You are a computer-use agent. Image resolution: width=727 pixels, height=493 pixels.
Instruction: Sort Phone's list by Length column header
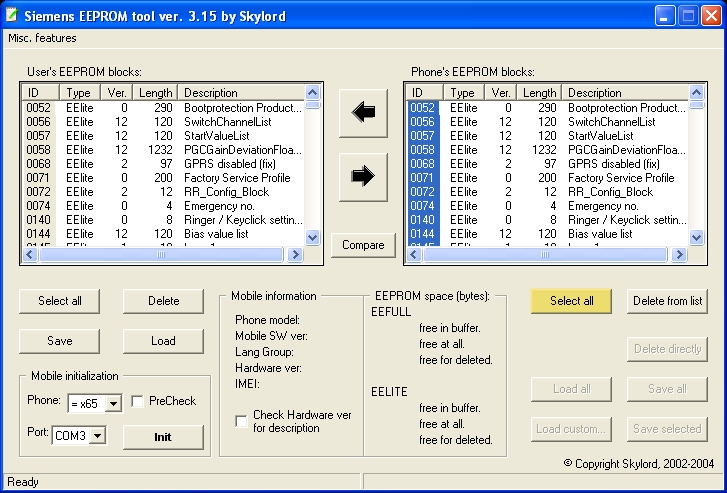[x=540, y=93]
